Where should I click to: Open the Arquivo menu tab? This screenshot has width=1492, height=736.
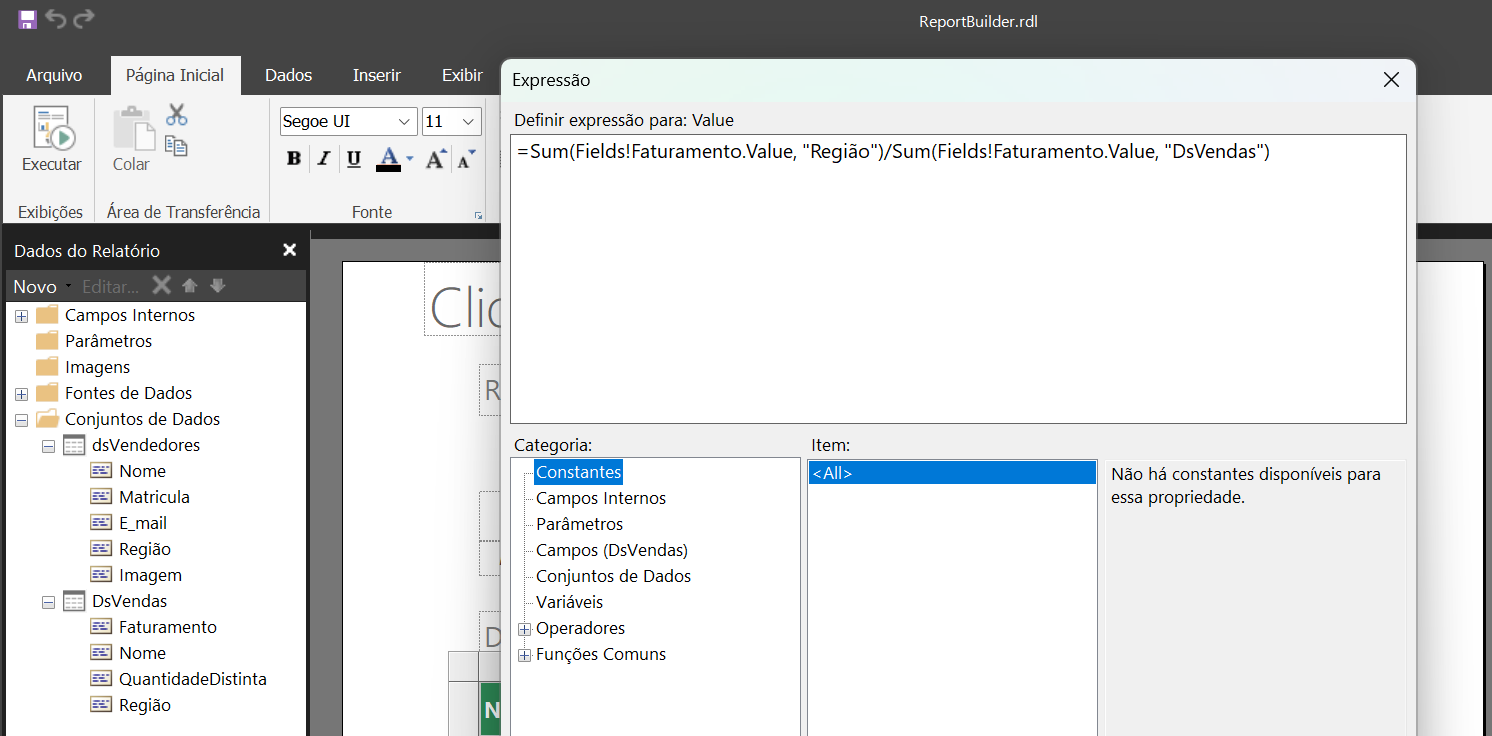[54, 75]
